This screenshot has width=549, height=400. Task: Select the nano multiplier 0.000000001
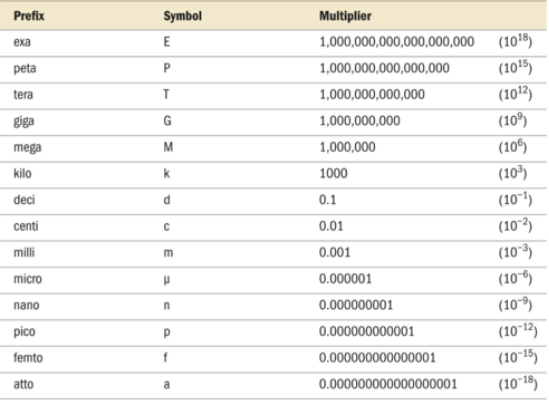click(356, 305)
